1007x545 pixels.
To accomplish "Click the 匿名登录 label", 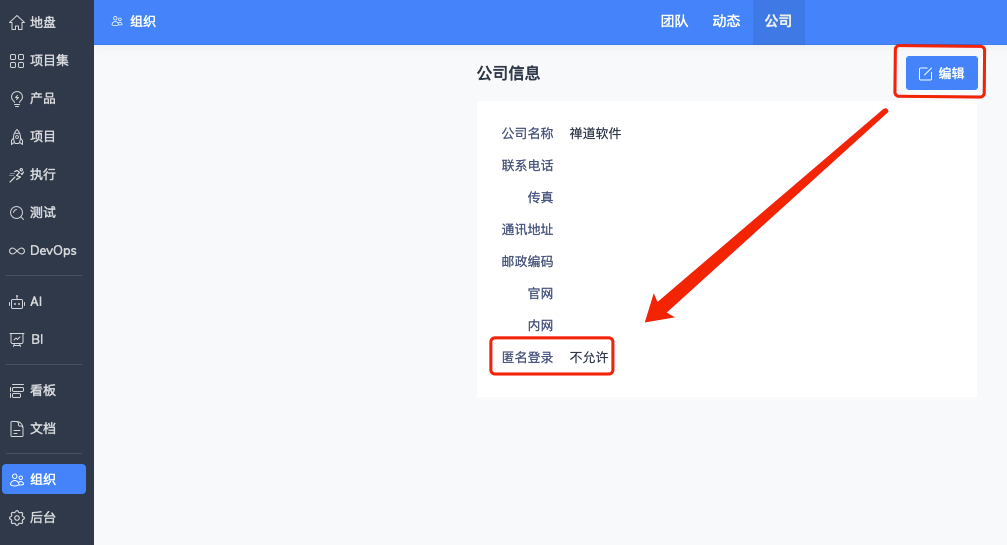I will 527,358.
